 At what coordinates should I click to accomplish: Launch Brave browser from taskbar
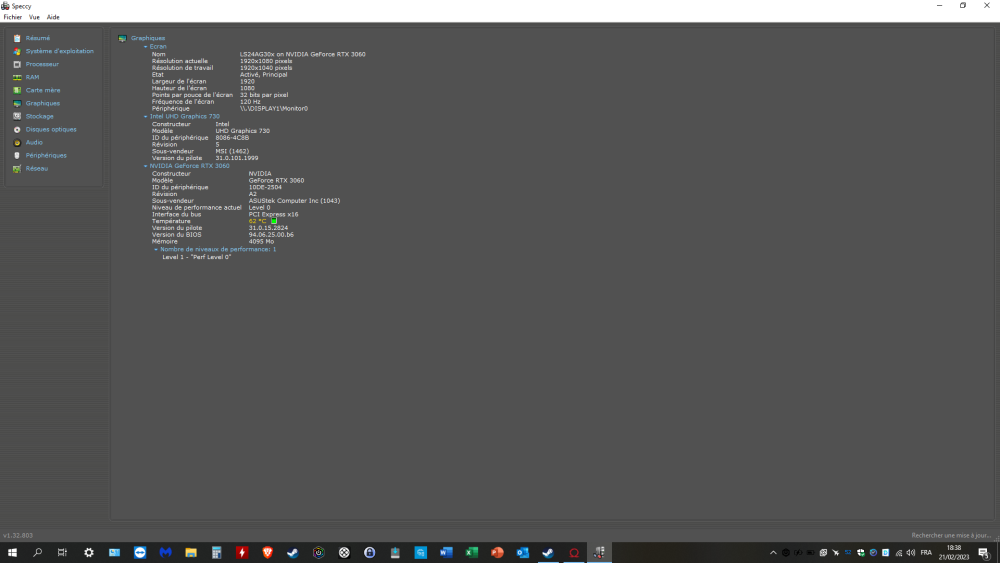tap(267, 553)
